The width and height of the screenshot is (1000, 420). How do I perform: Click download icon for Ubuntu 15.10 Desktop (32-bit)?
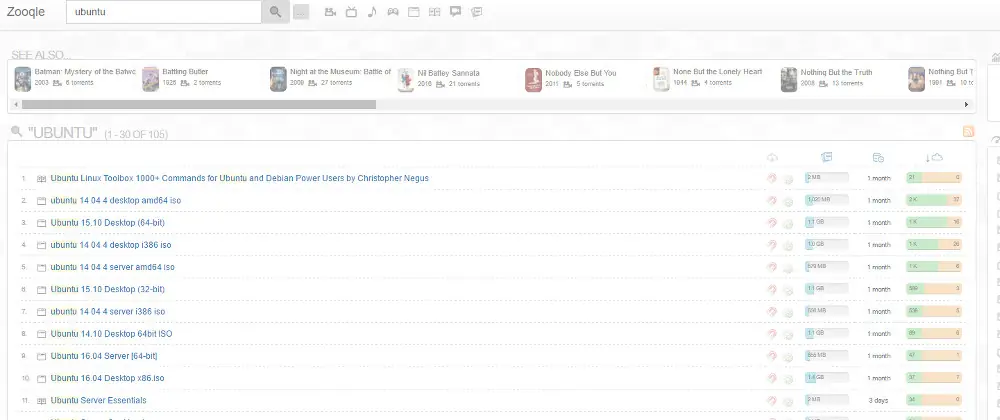[x=788, y=290]
